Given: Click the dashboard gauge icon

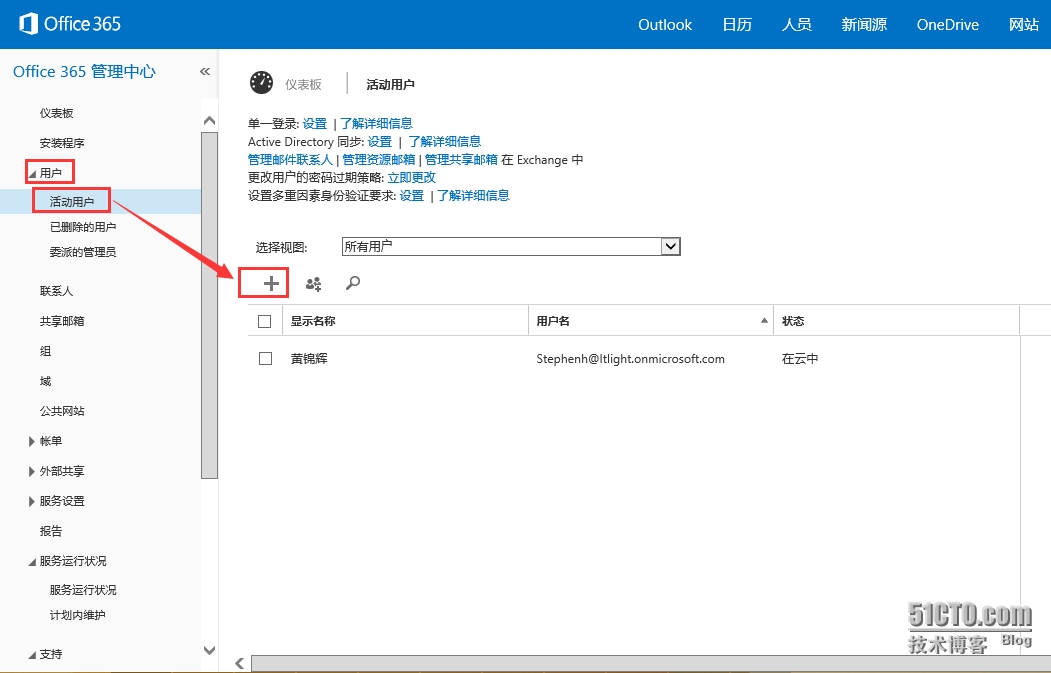Looking at the screenshot, I should click(x=261, y=83).
